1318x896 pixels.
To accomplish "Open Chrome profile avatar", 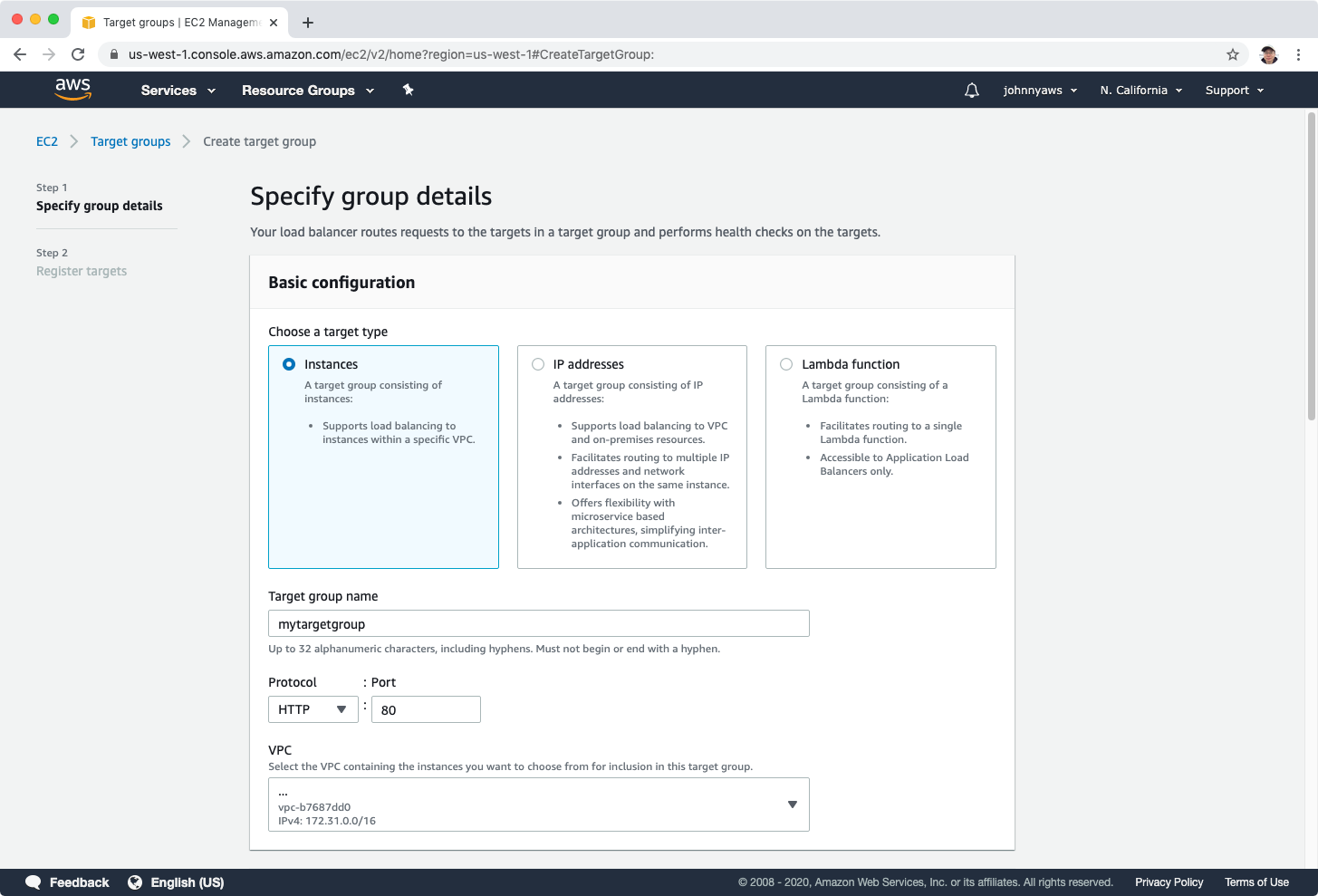I will 1269,54.
